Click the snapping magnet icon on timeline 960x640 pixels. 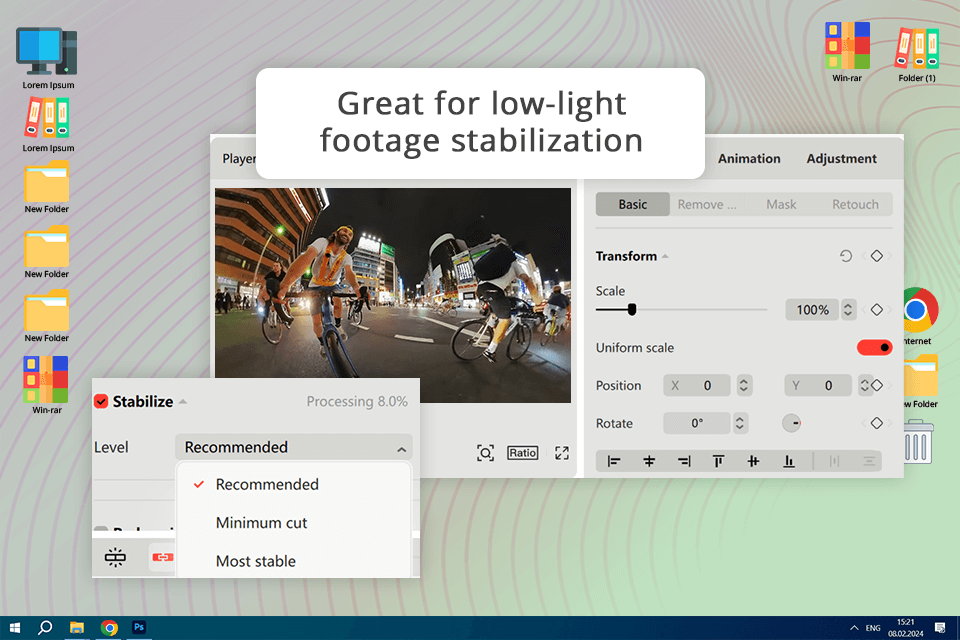point(115,557)
